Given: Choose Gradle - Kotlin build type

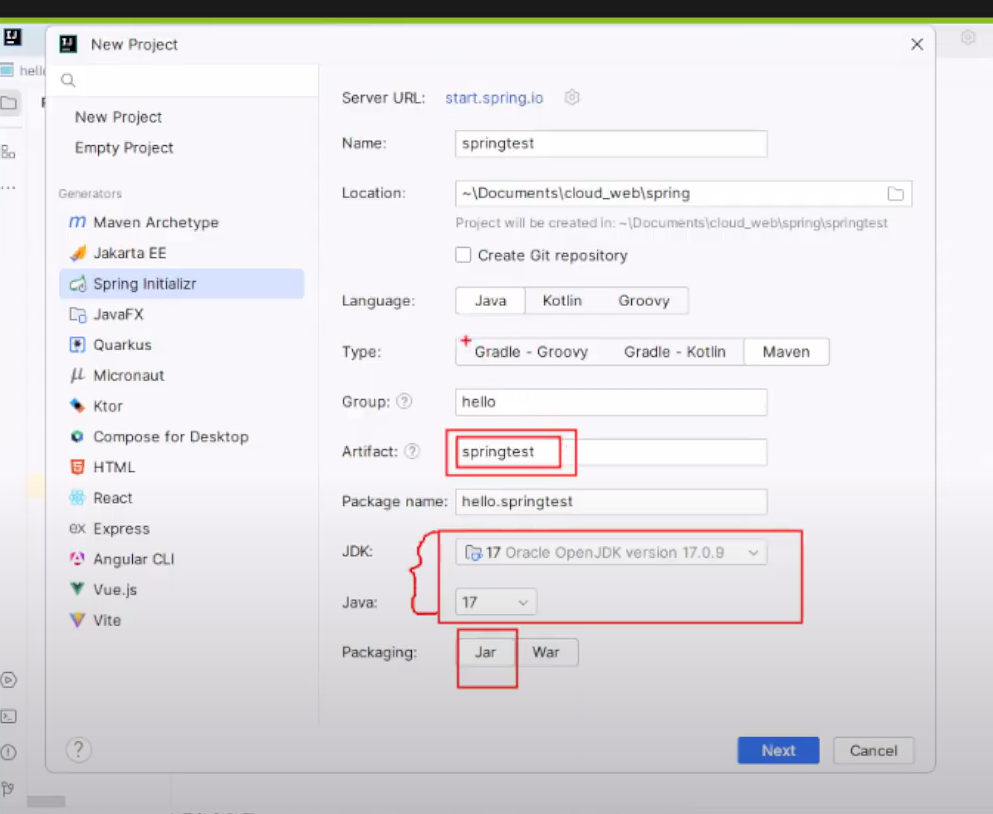Looking at the screenshot, I should [674, 352].
